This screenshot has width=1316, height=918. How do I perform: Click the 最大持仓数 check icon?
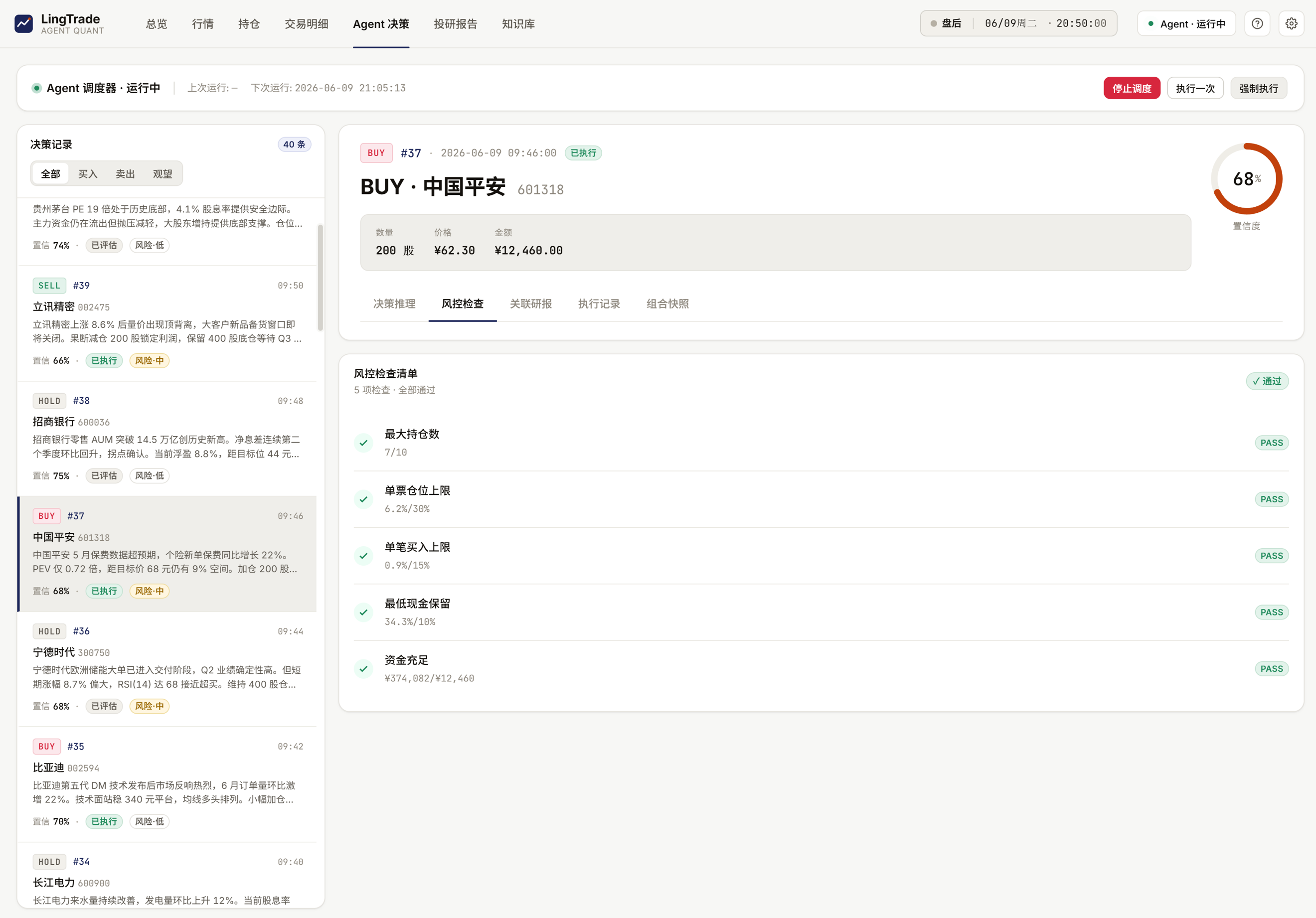coord(363,443)
